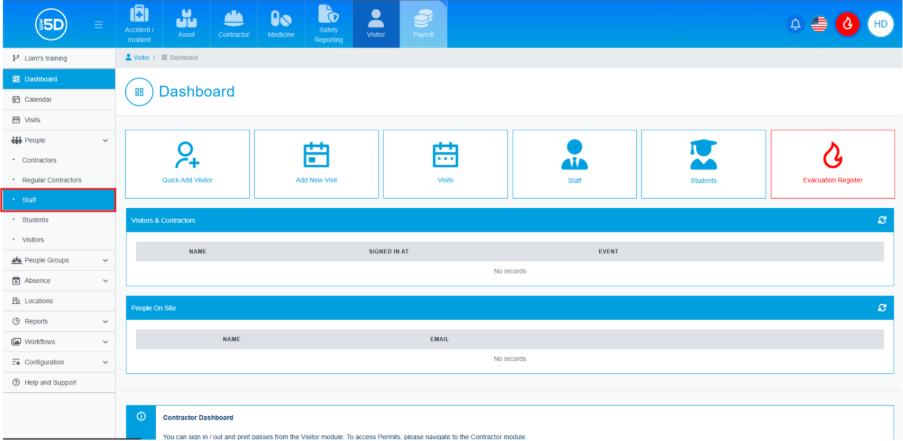Open Calendar from the sidebar
This screenshot has width=903, height=441.
38,99
